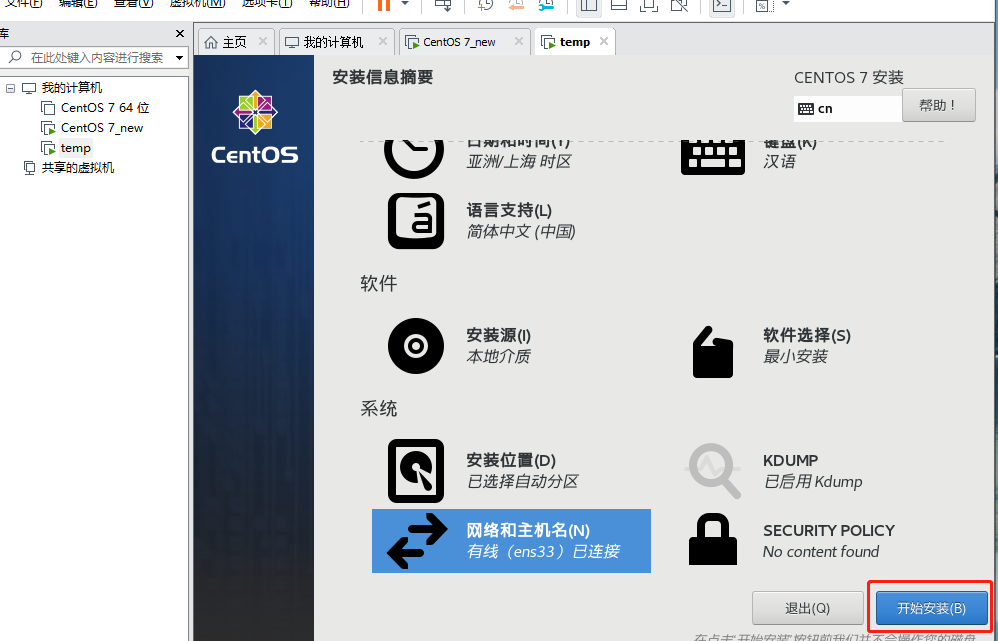Select temp VM in library tree
Screen dimensions: 998x641
[76, 148]
